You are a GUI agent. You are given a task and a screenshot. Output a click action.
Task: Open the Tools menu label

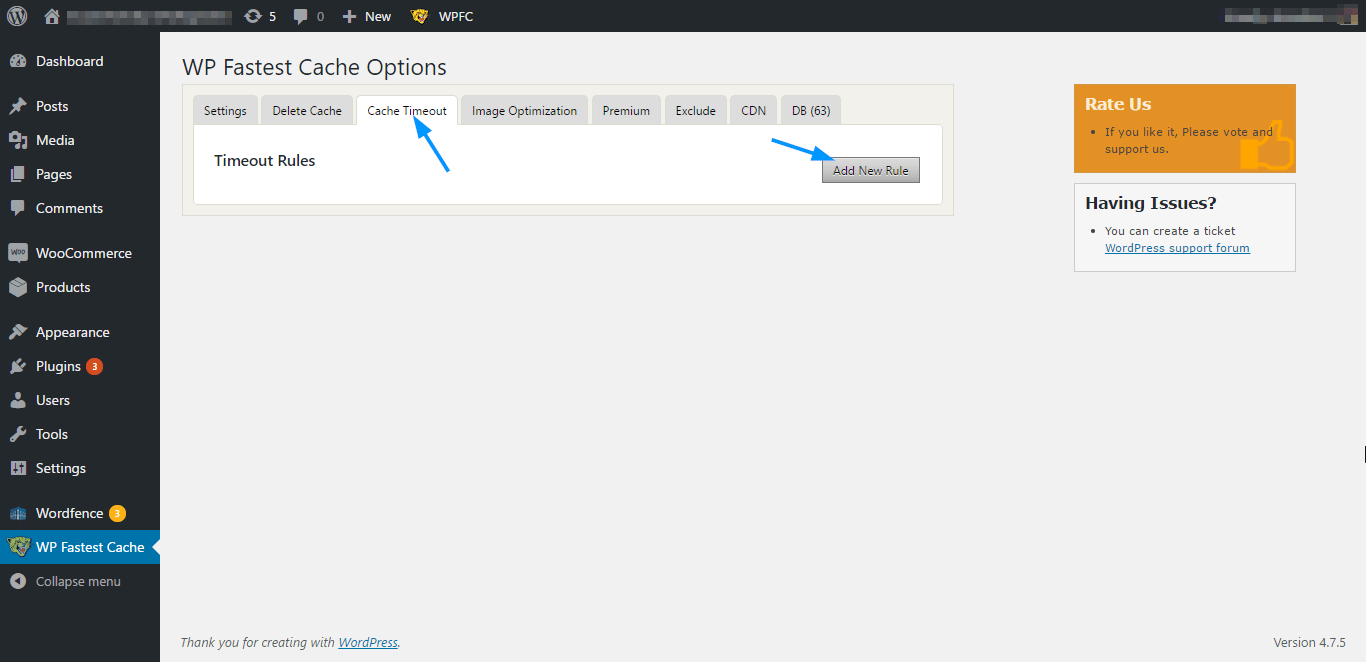point(52,434)
